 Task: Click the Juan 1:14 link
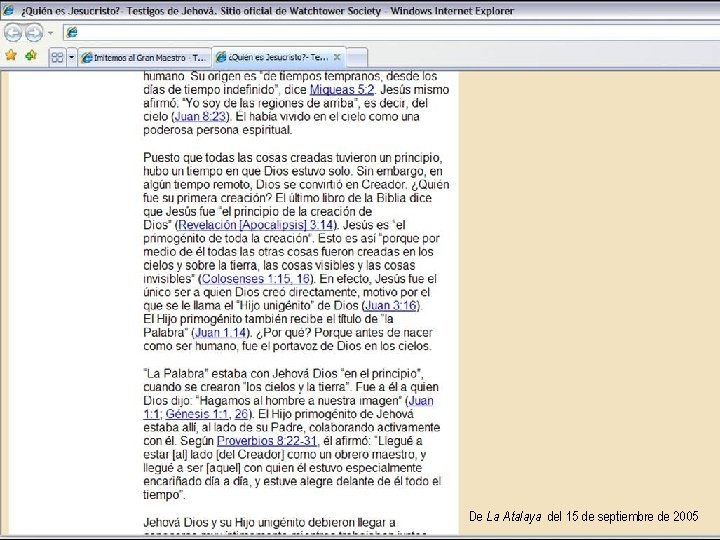click(x=220, y=332)
